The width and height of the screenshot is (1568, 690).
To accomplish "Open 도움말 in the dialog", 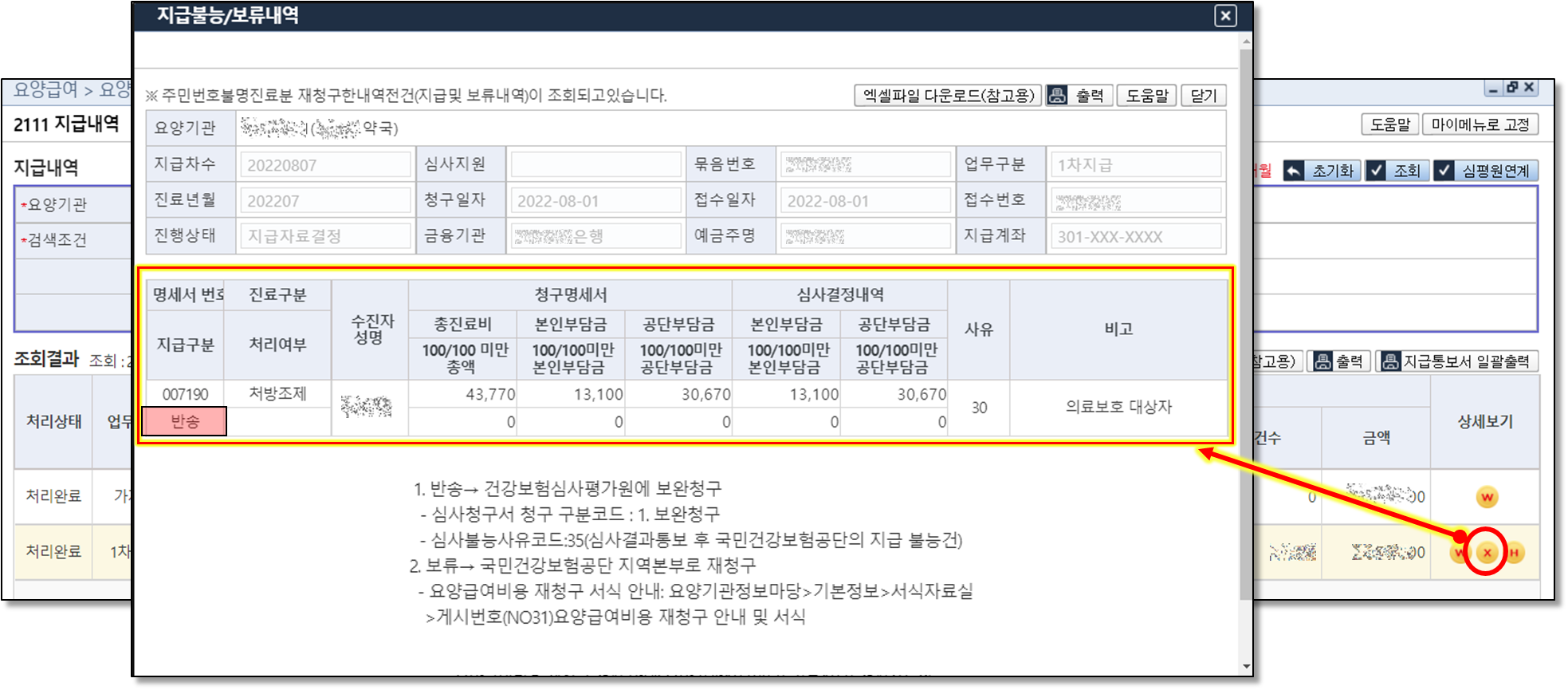I will pos(1146,96).
